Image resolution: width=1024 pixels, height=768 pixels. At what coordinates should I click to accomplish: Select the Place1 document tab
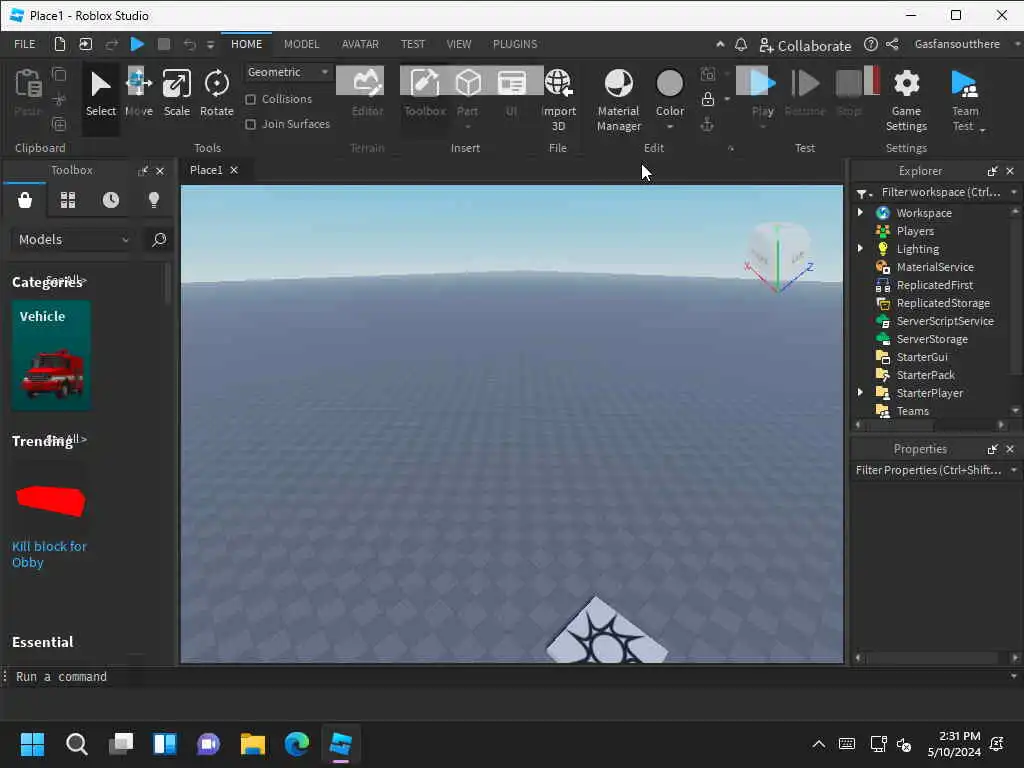[206, 170]
